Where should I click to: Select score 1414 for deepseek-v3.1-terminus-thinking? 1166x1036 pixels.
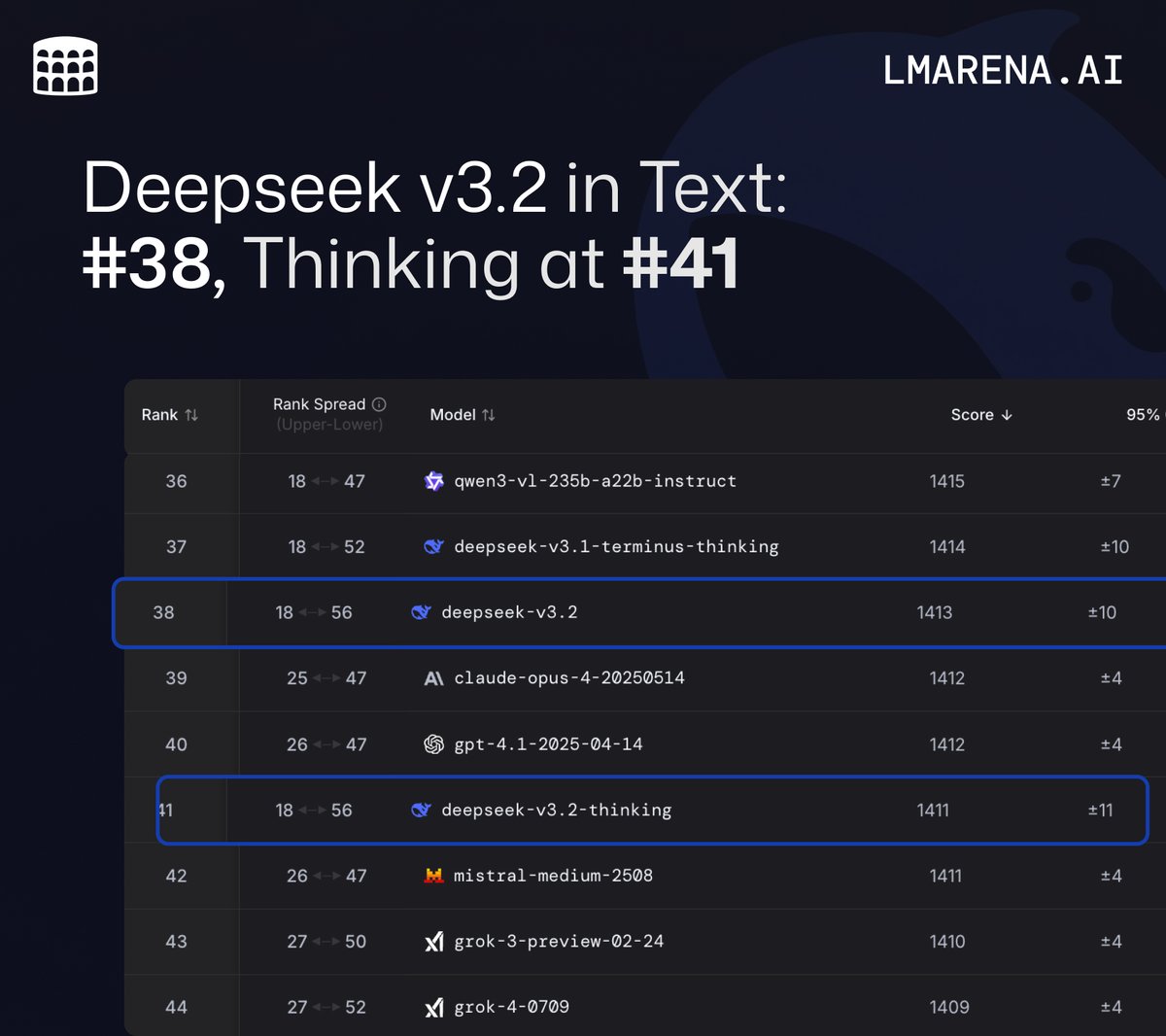pyautogui.click(x=947, y=547)
